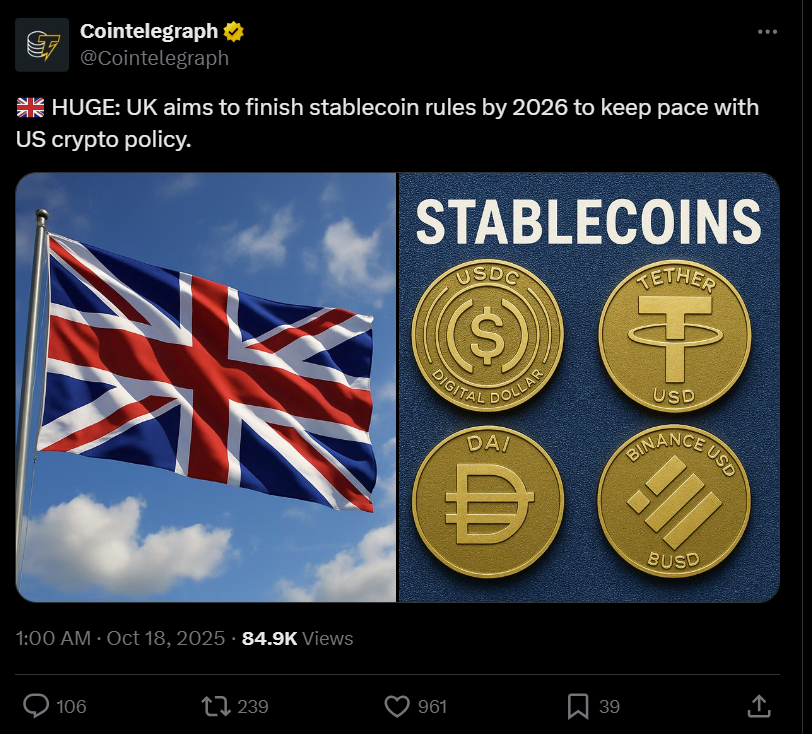Click the Cointelegraph profile avatar
Screen dimensions: 812x734
click(42, 45)
